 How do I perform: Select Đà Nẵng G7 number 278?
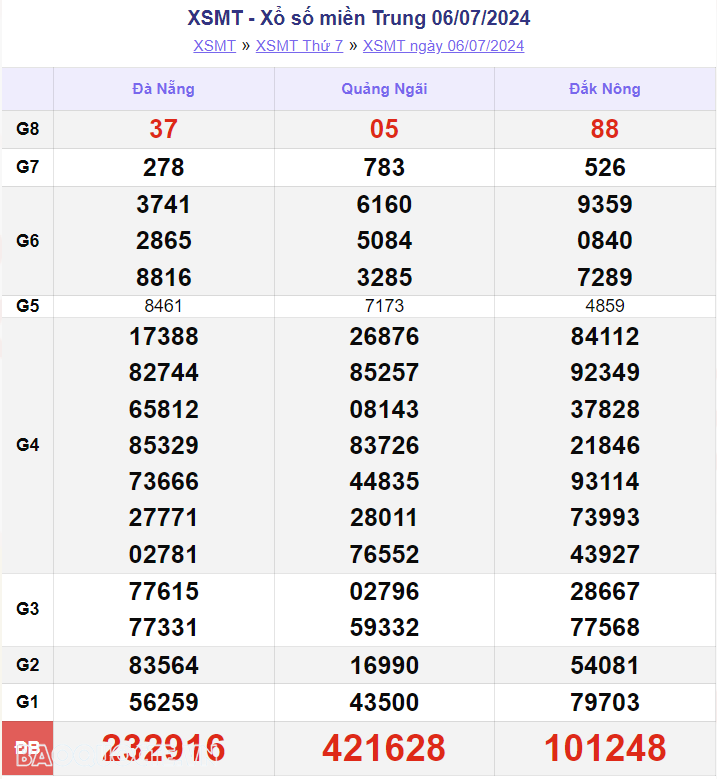163,167
